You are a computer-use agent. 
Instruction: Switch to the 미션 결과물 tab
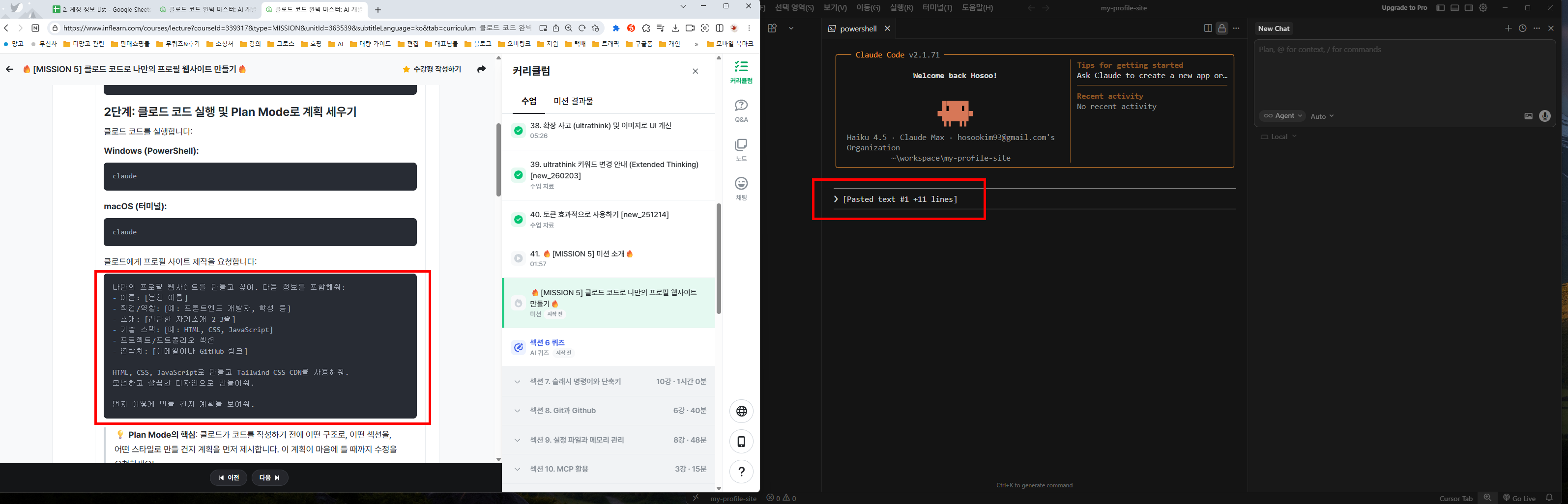pos(573,102)
